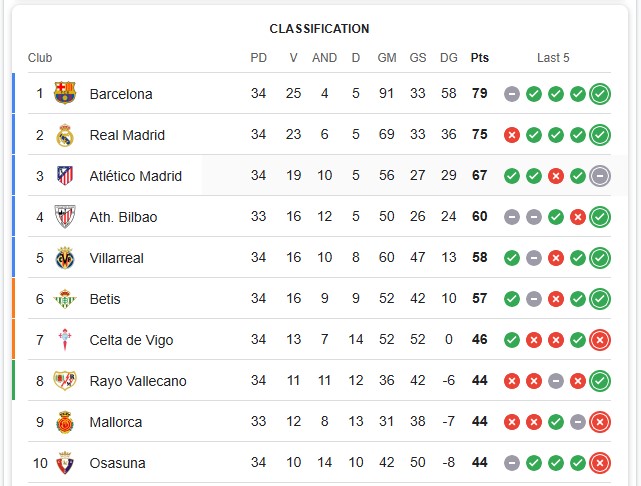Open the Villarreal team link
The width and height of the screenshot is (641, 486).
[117, 258]
